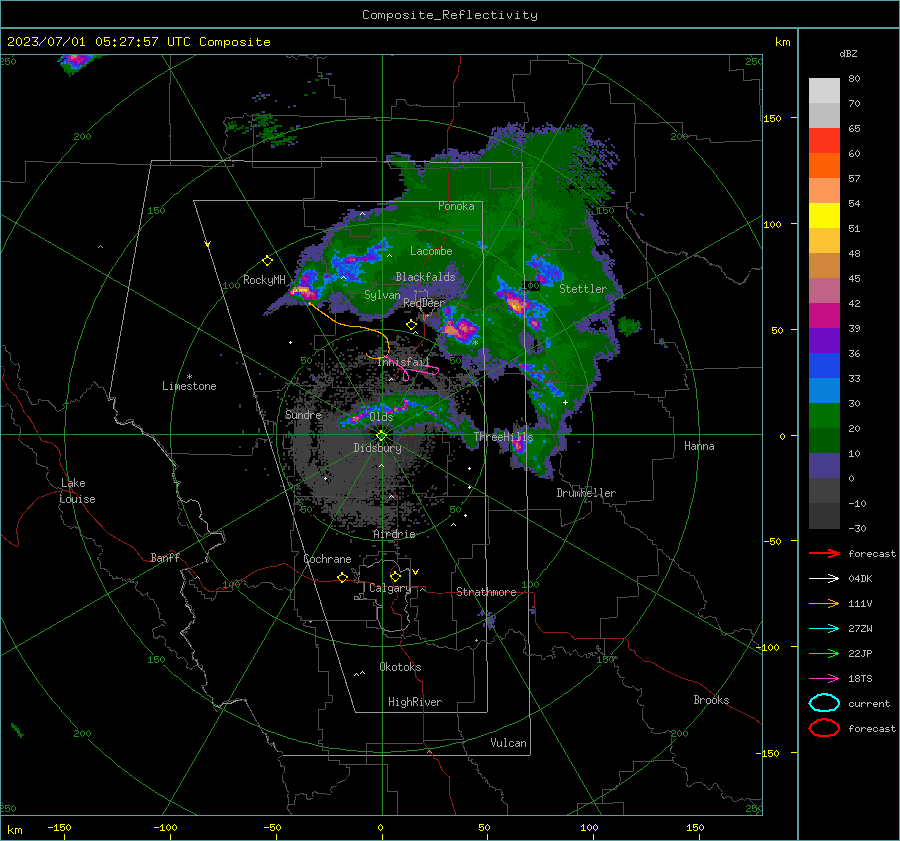Select the Olds label inside storm echo
This screenshot has height=841, width=900.
tap(381, 417)
